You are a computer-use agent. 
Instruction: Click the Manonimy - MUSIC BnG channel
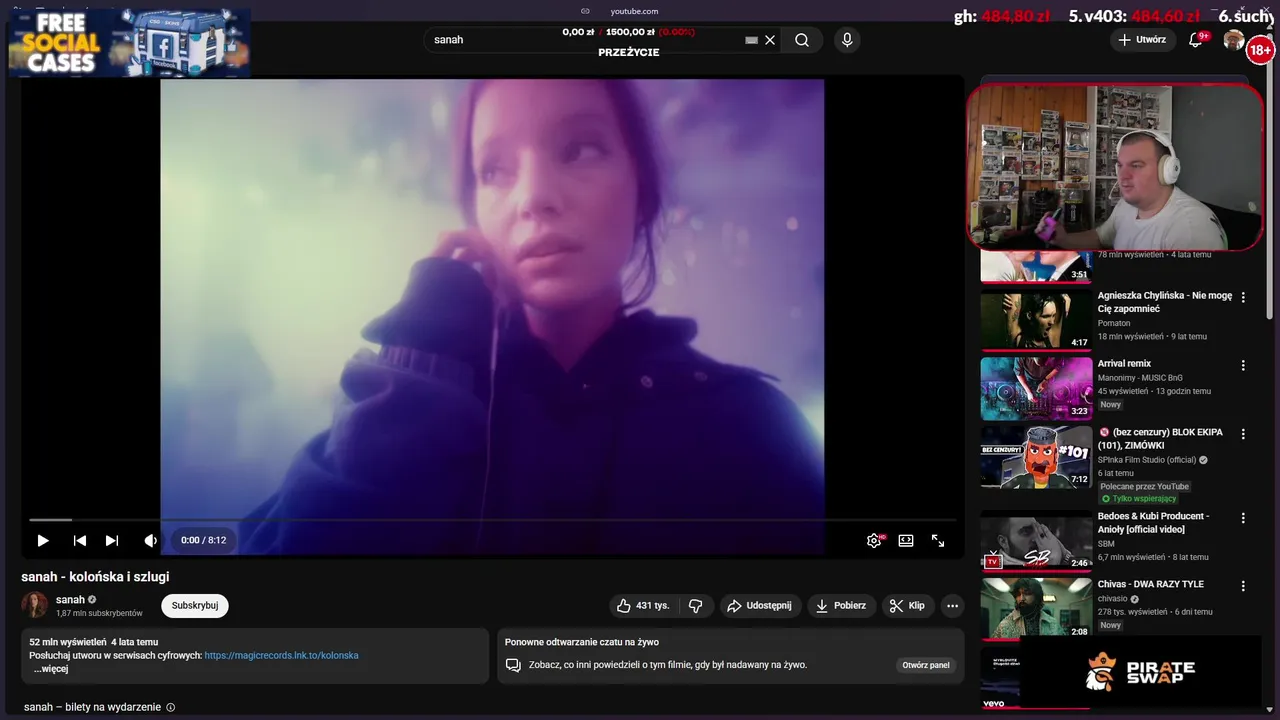(1140, 378)
